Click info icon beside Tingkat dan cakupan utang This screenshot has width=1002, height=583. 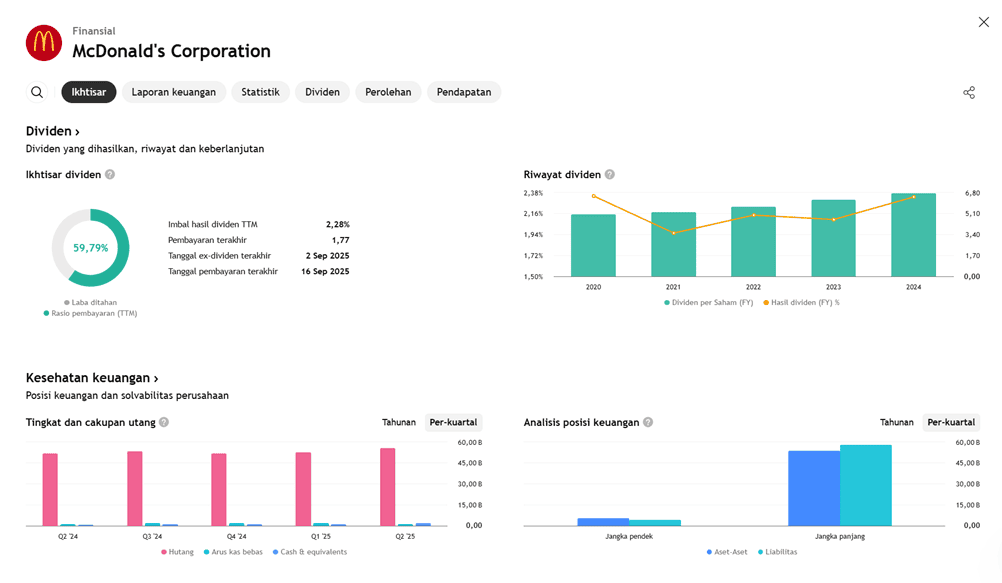click(x=164, y=422)
